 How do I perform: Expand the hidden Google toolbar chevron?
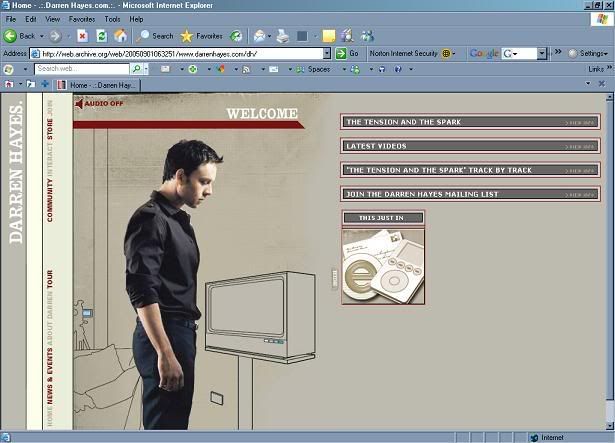(558, 51)
